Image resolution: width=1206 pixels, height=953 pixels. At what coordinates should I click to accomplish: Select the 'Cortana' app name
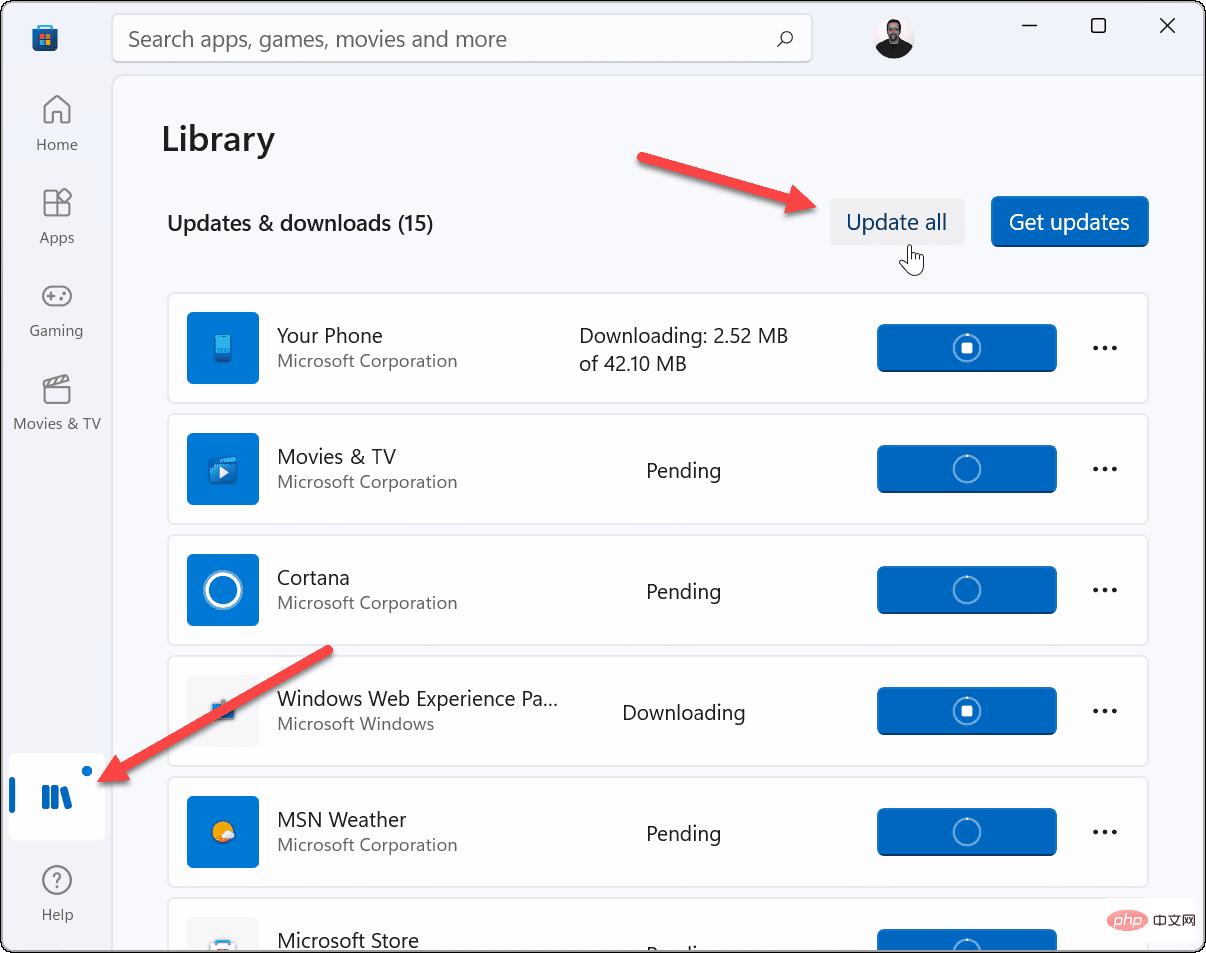point(313,578)
